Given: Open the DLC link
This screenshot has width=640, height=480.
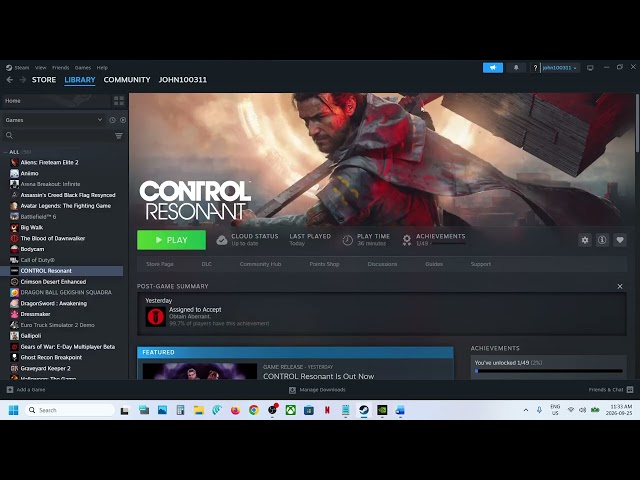Looking at the screenshot, I should click(207, 264).
